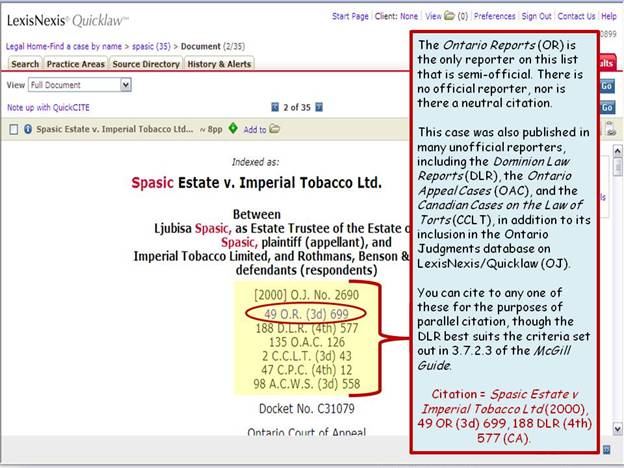
Task: Open the History & Alerts tab
Action: pyautogui.click(x=219, y=64)
